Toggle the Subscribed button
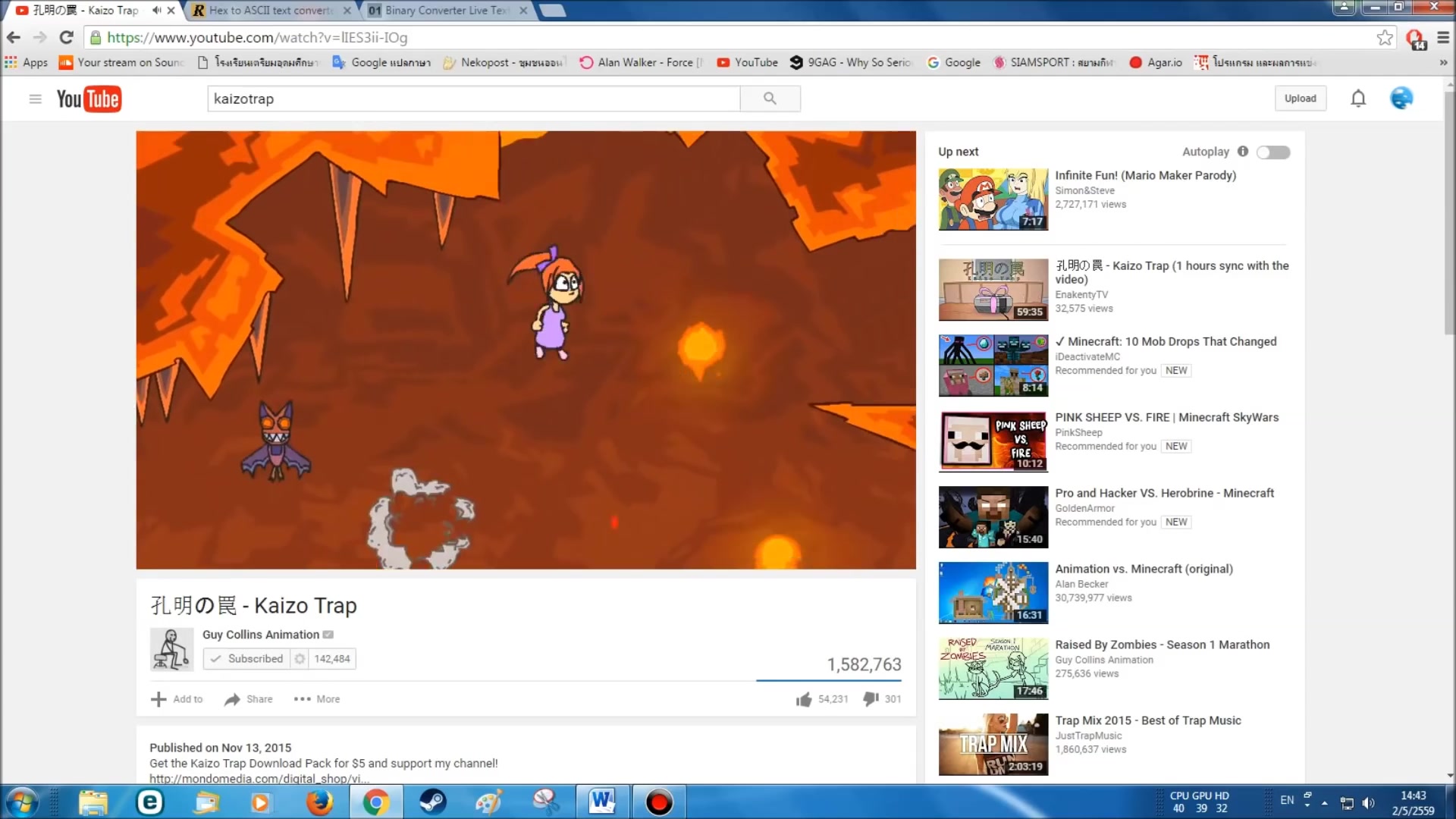1456x819 pixels. click(x=246, y=658)
